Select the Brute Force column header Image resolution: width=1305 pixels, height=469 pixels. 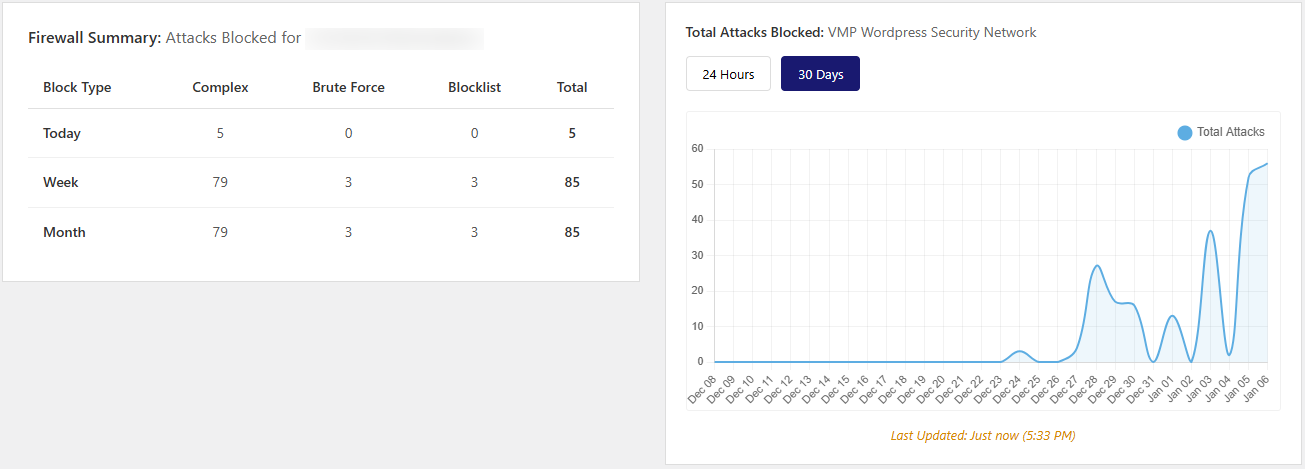348,87
